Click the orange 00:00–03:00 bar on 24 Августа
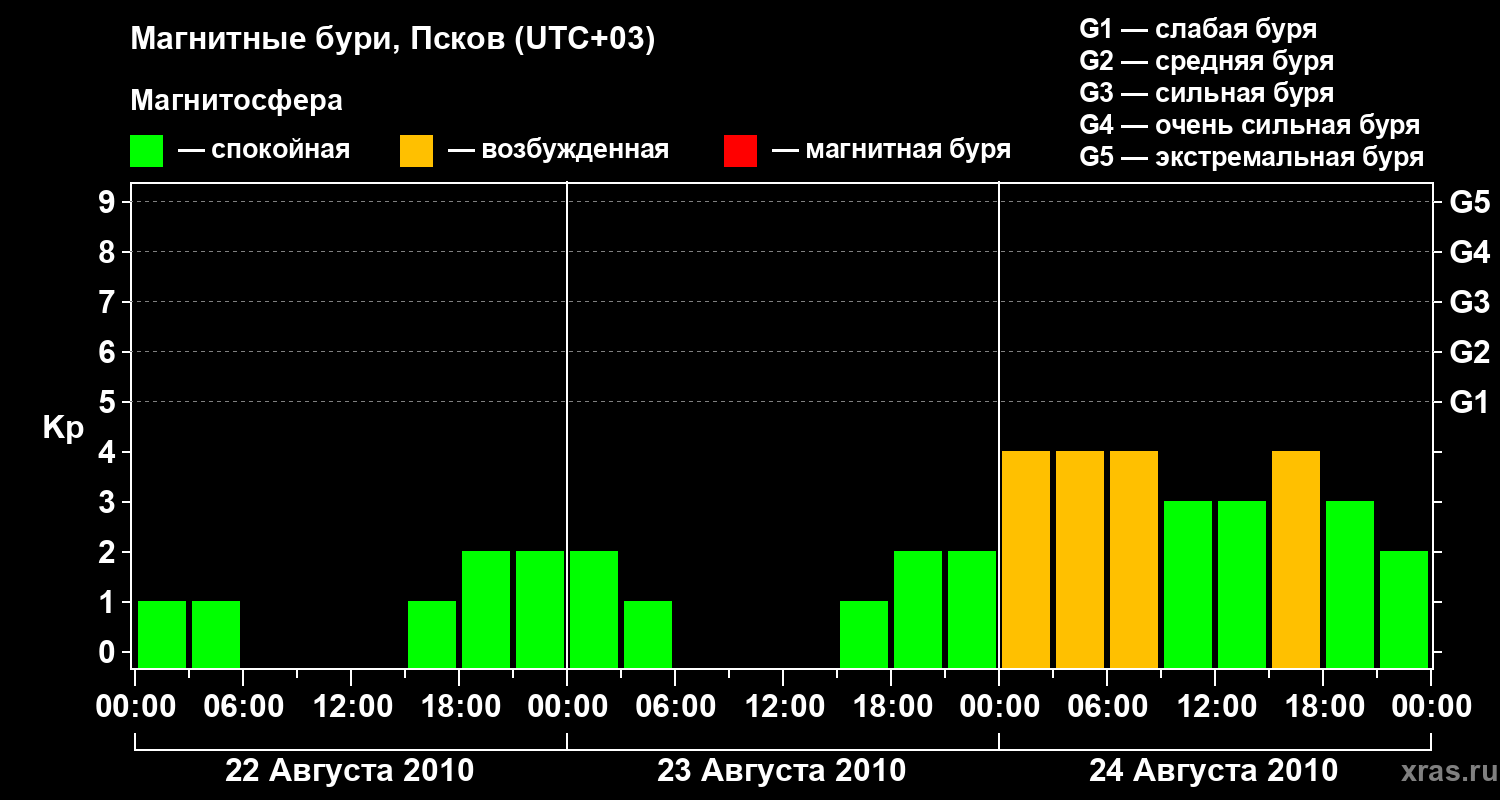1500x800 pixels. 1026,559
